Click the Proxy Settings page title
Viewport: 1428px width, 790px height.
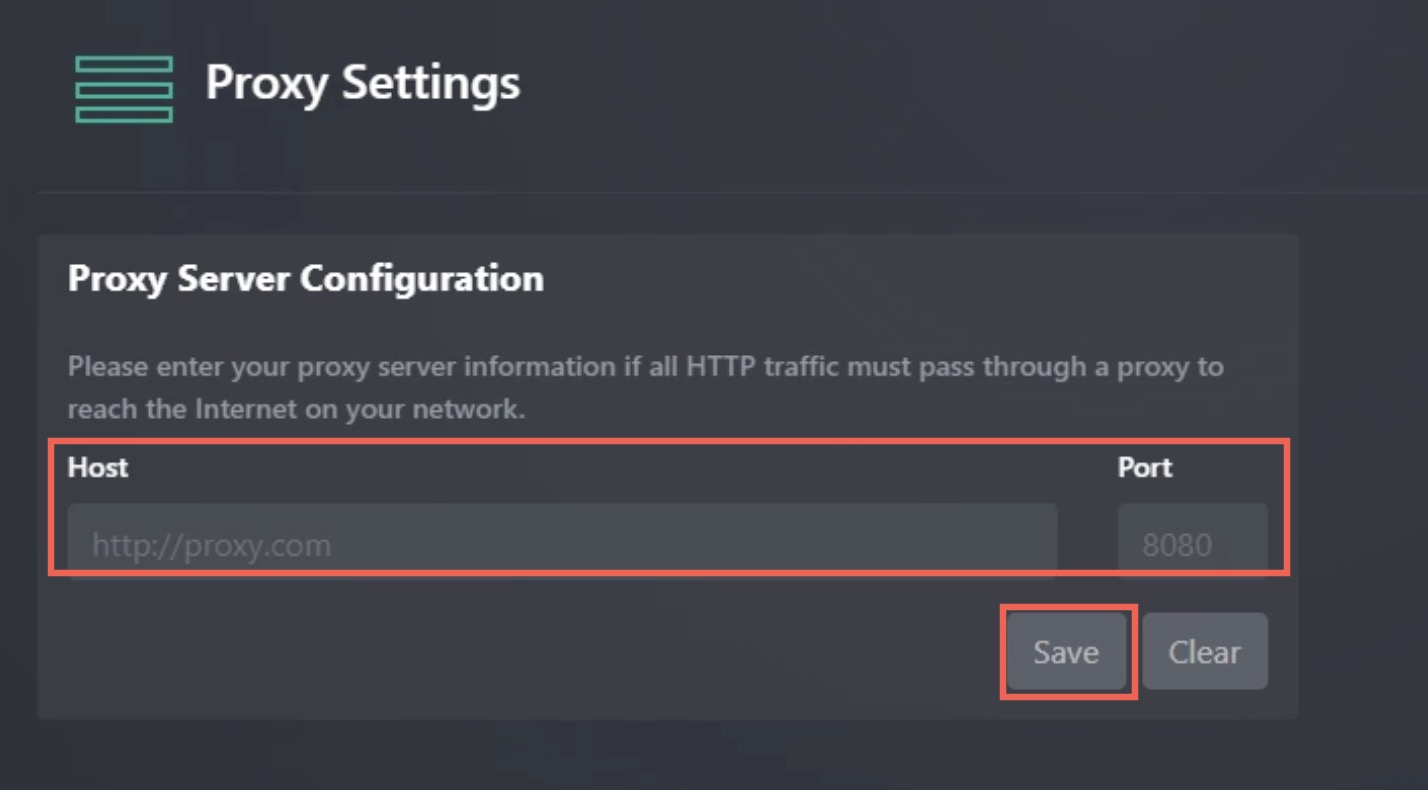tap(362, 84)
